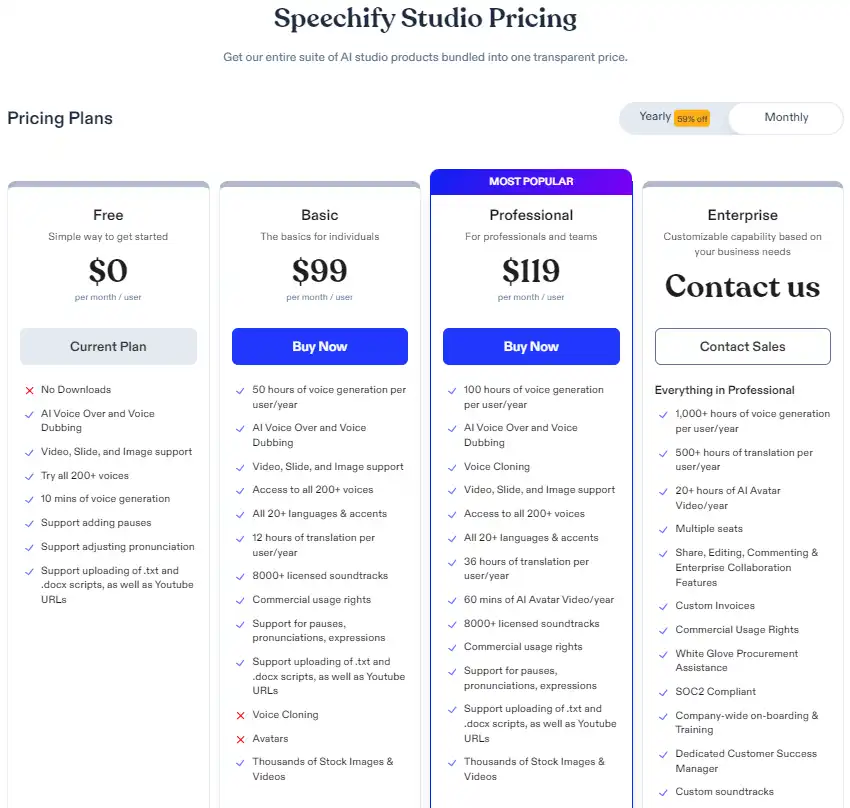
Task: Switch billing to Monthly
Action: point(786,118)
